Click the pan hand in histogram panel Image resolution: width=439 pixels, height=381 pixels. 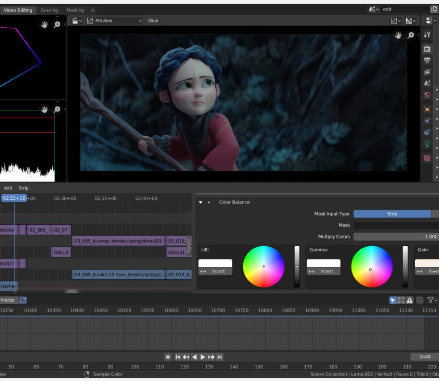tap(44, 109)
